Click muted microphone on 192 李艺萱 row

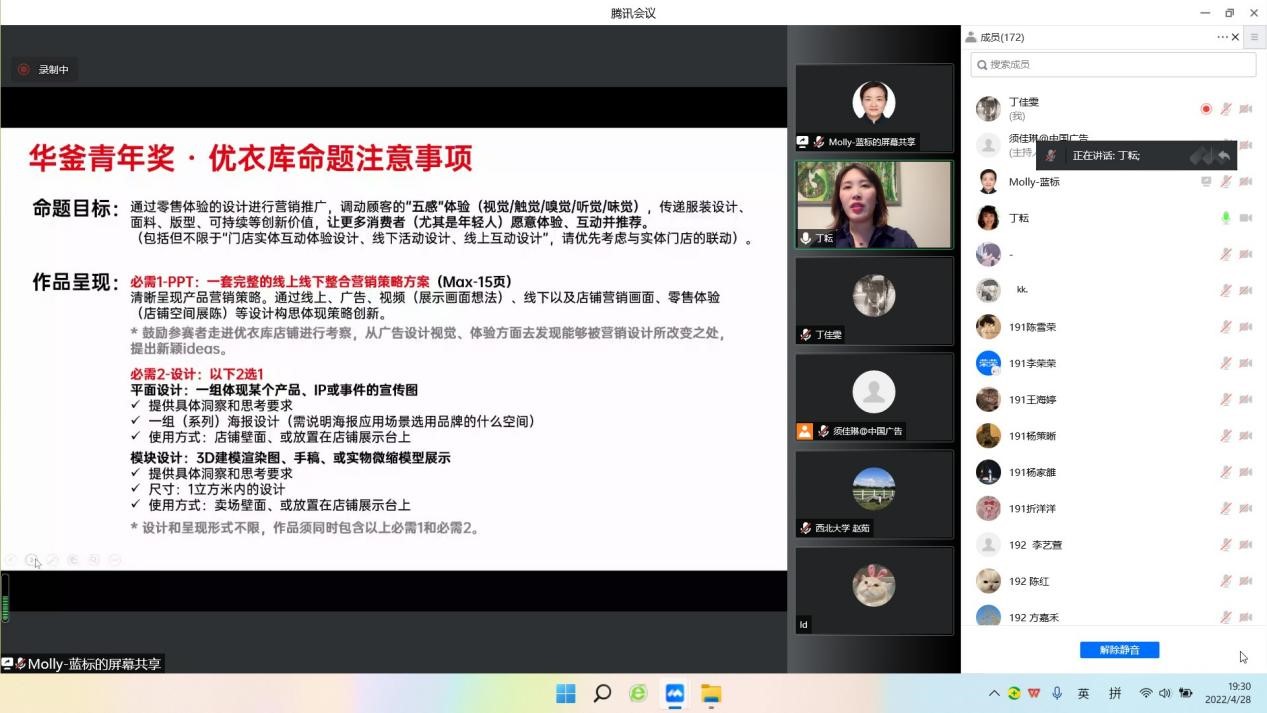[1226, 545]
